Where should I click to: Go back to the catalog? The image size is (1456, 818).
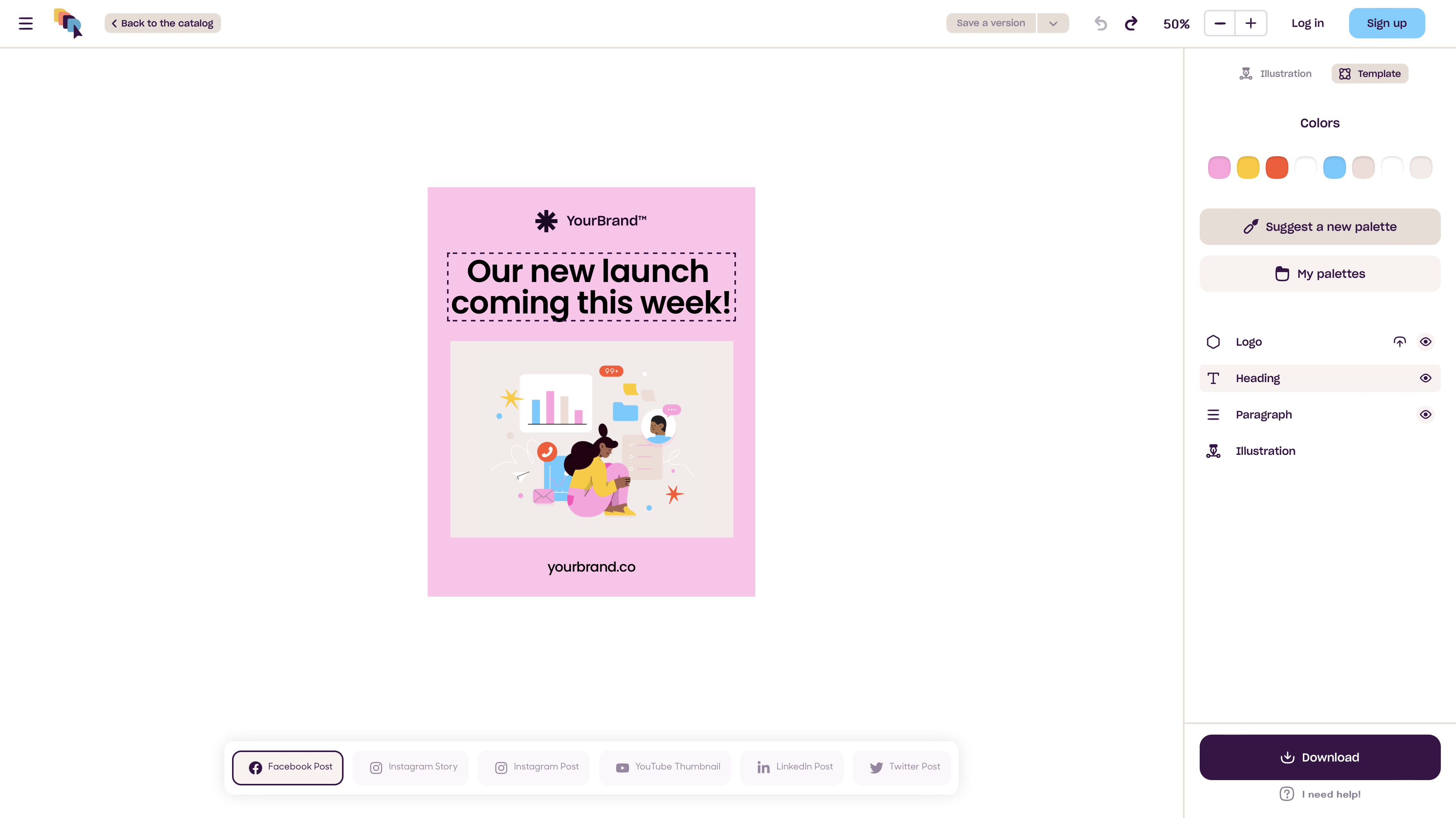click(x=163, y=23)
